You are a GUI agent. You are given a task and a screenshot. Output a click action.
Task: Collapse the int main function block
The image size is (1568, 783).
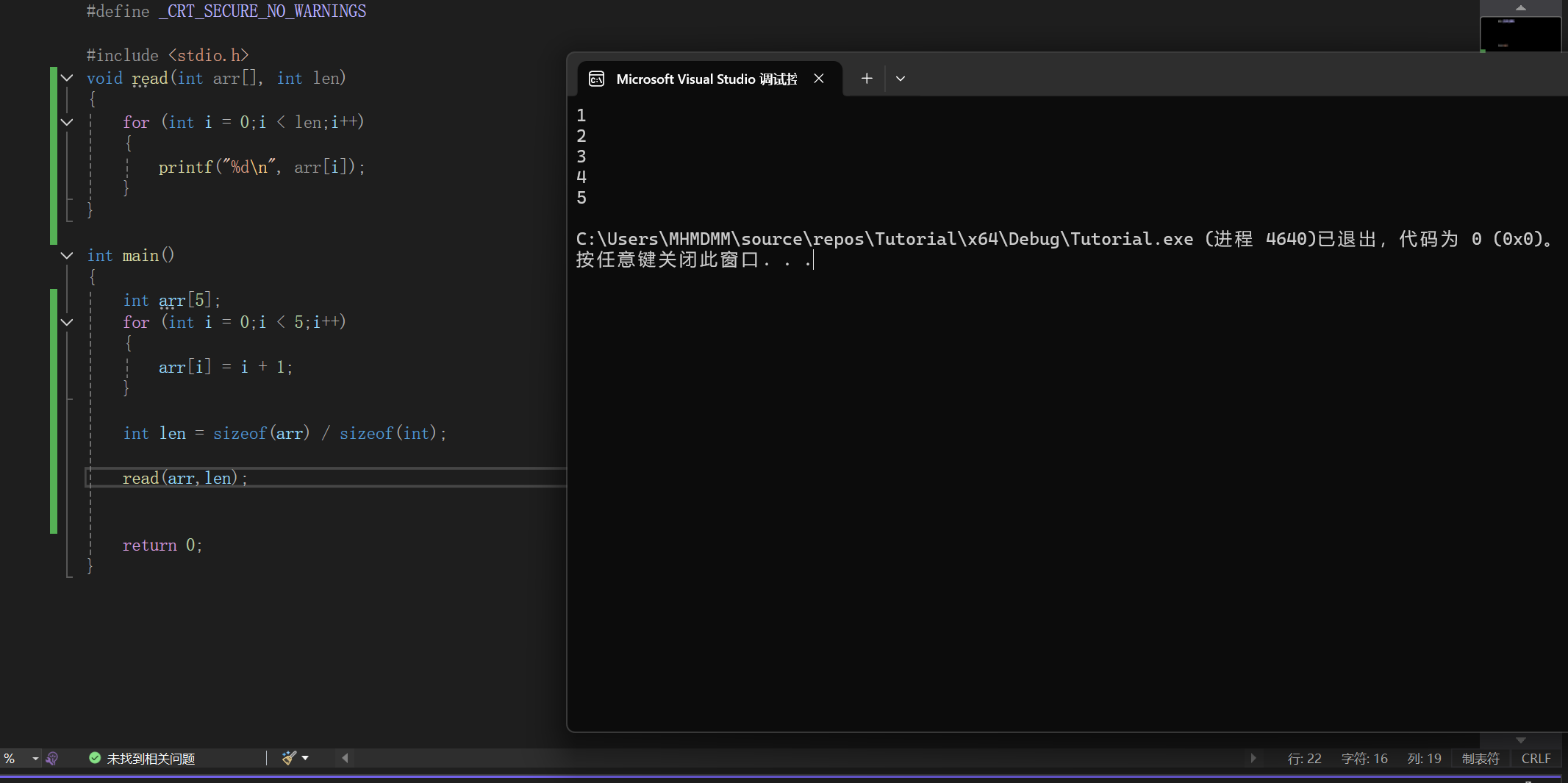point(67,255)
